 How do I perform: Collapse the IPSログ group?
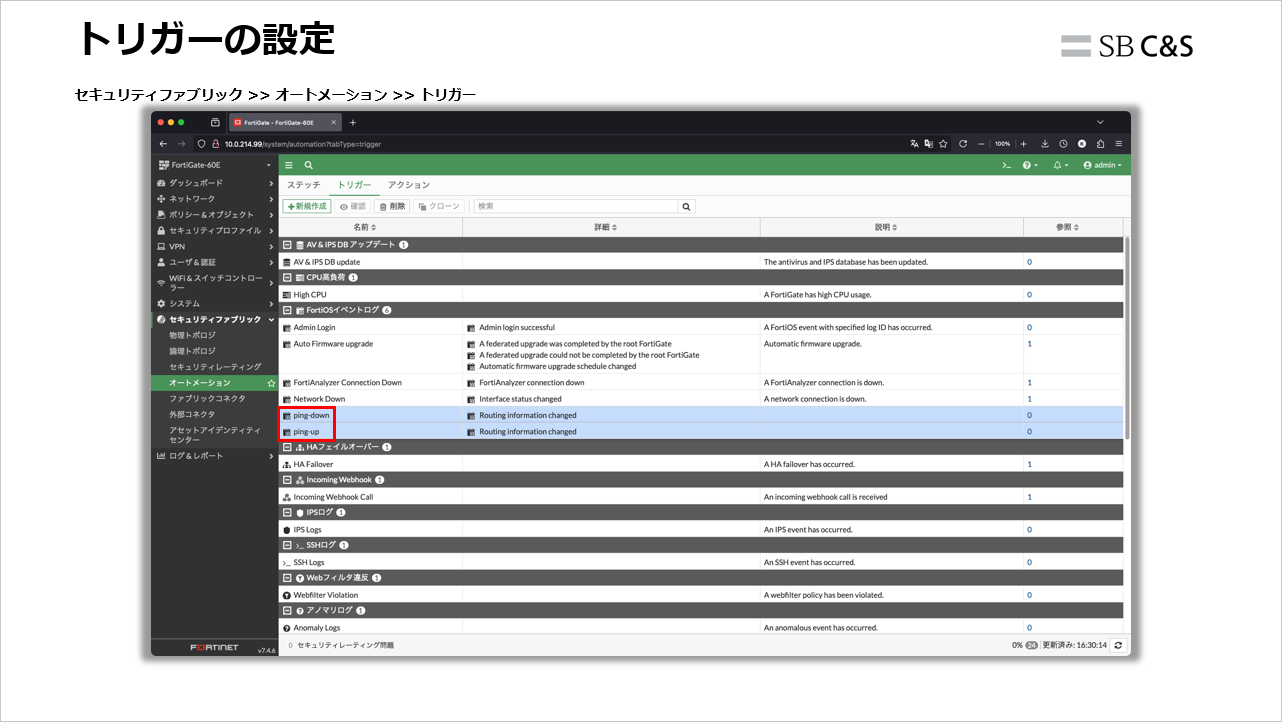[x=287, y=512]
